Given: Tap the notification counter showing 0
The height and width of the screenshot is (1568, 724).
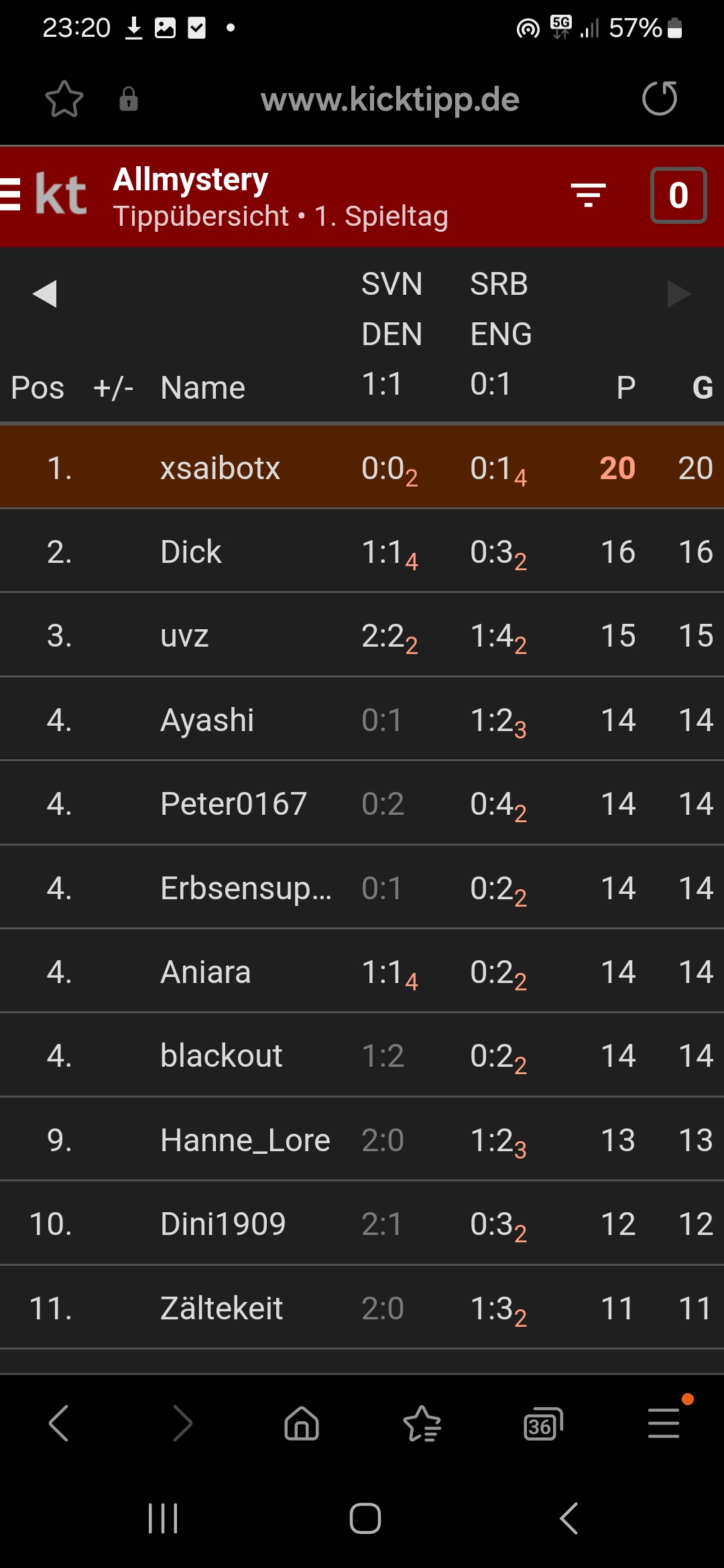Looking at the screenshot, I should point(678,195).
